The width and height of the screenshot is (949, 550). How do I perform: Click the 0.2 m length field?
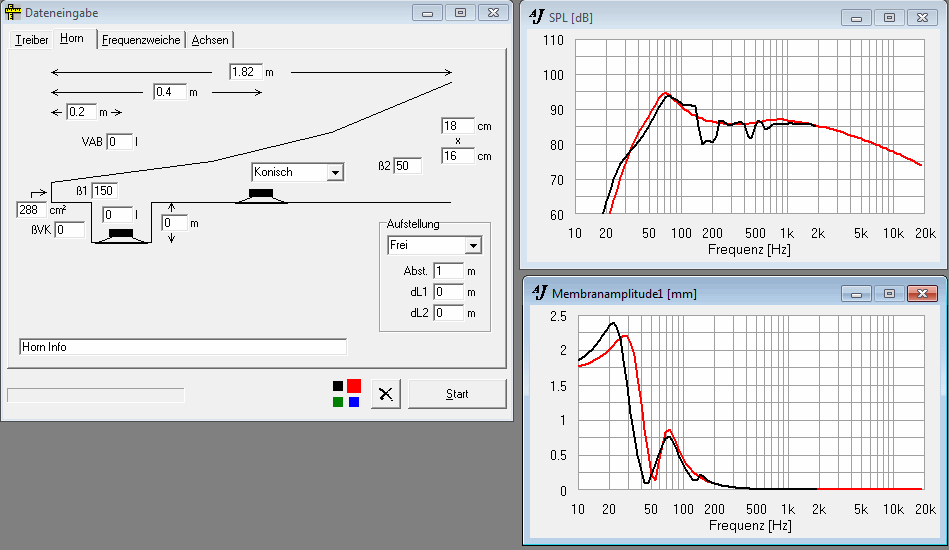pyautogui.click(x=82, y=112)
